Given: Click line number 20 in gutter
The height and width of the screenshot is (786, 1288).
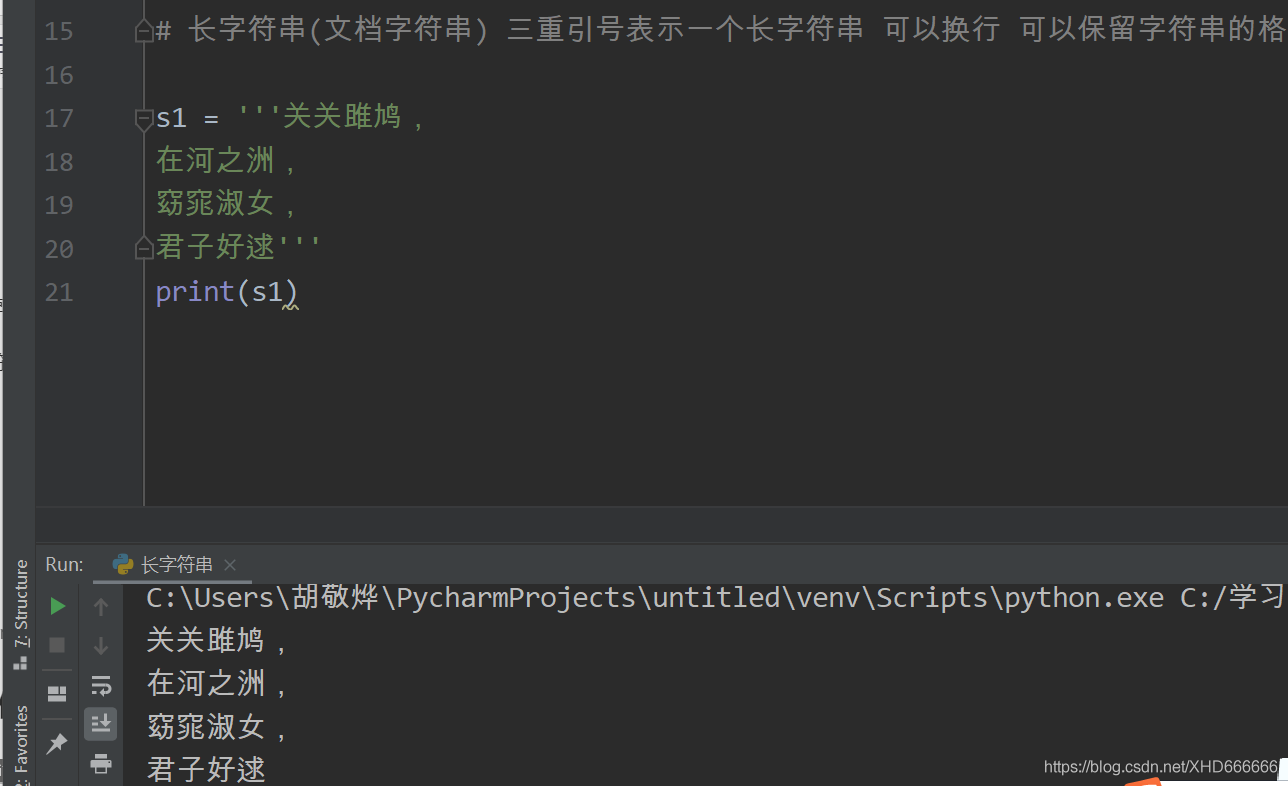Looking at the screenshot, I should (x=59, y=249).
